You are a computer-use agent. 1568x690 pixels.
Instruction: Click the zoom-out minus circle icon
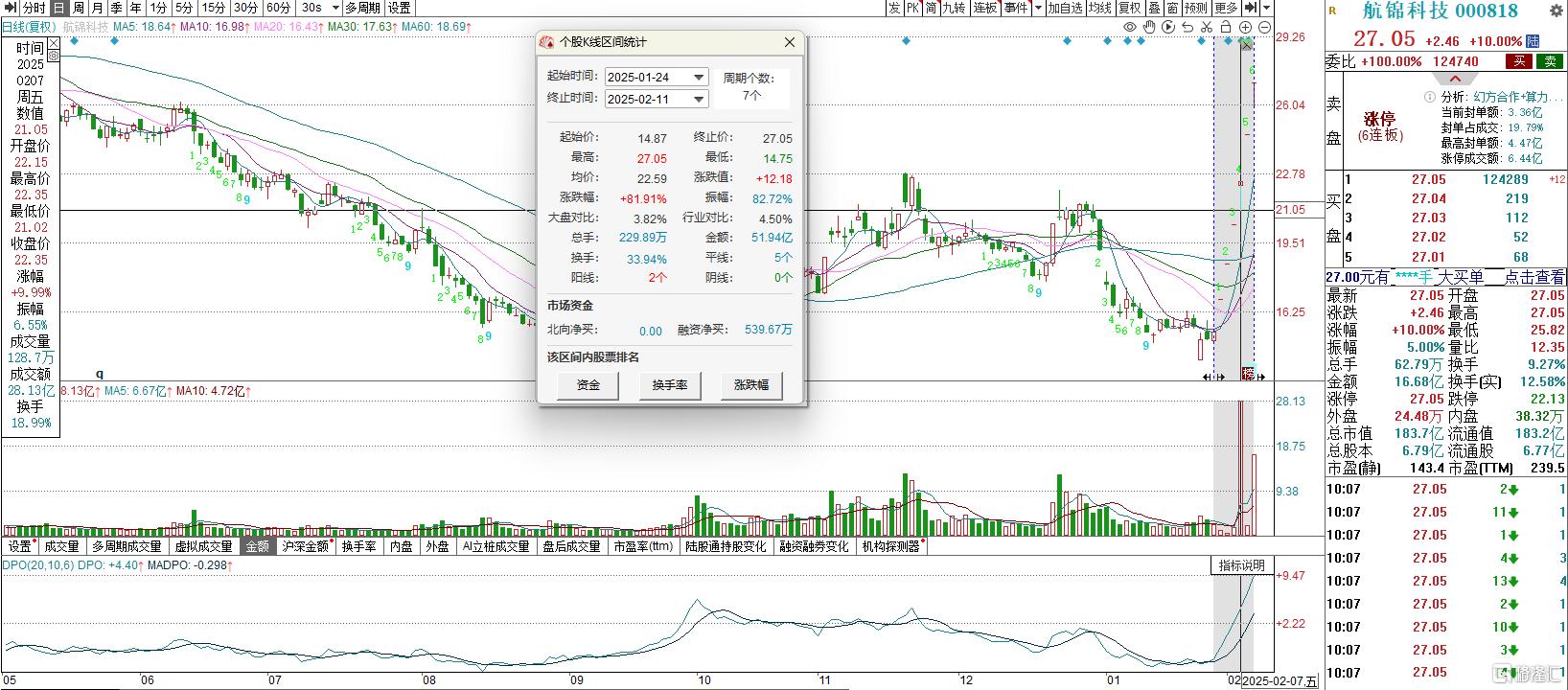1266,28
